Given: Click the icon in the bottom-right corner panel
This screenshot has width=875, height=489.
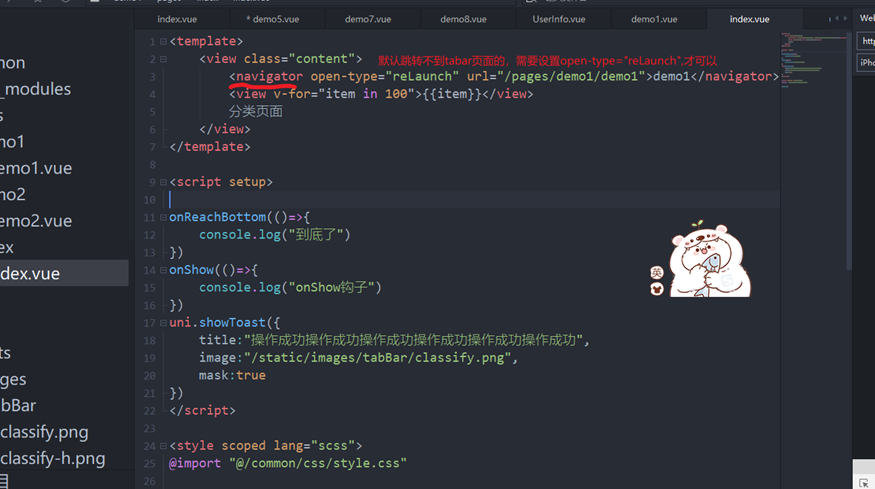Looking at the screenshot, I should point(864,483).
